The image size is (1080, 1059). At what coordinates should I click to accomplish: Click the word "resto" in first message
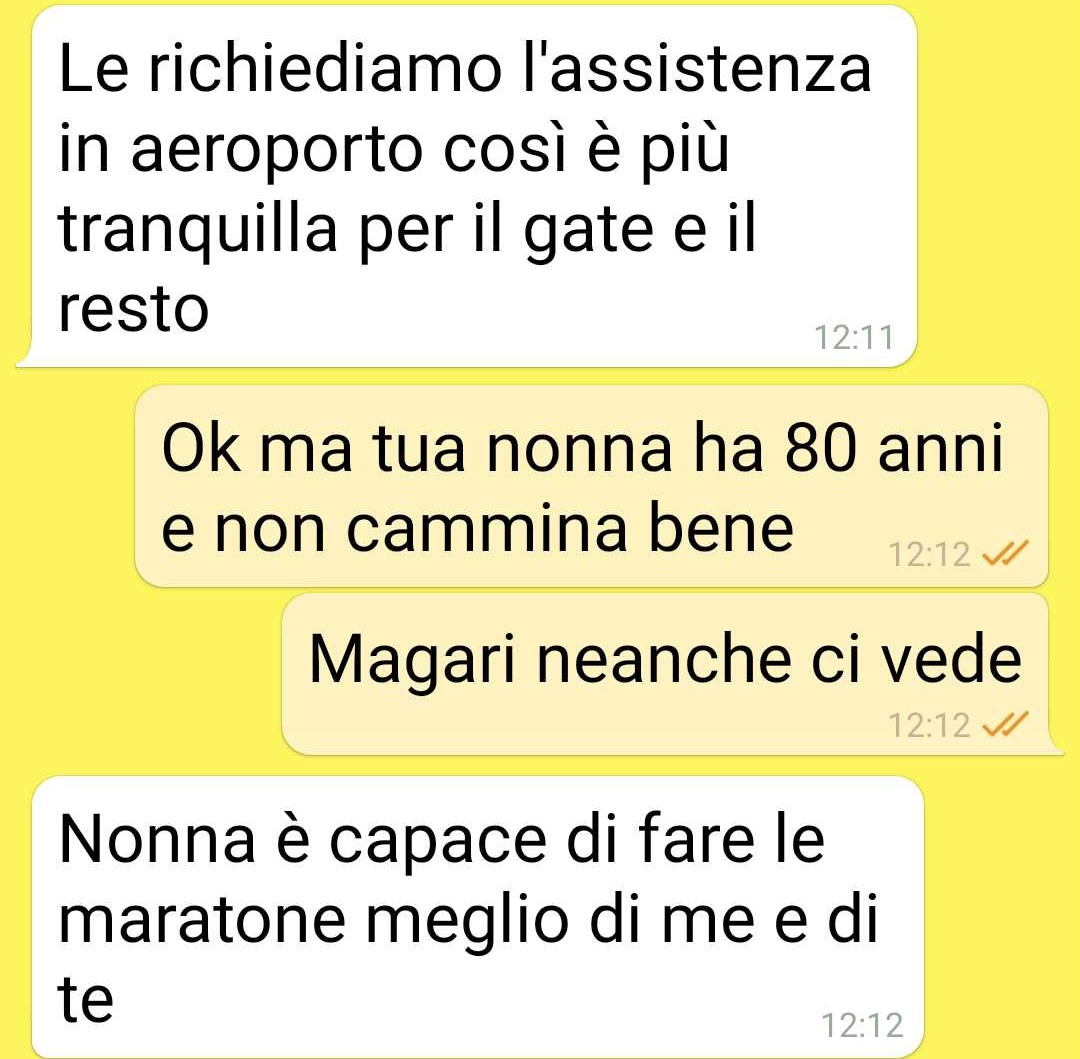(134, 309)
